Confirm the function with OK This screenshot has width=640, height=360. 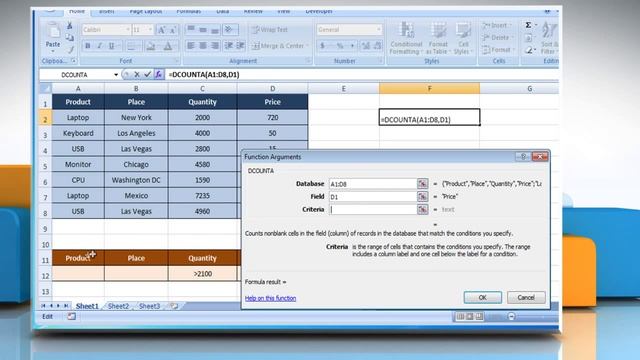click(482, 298)
